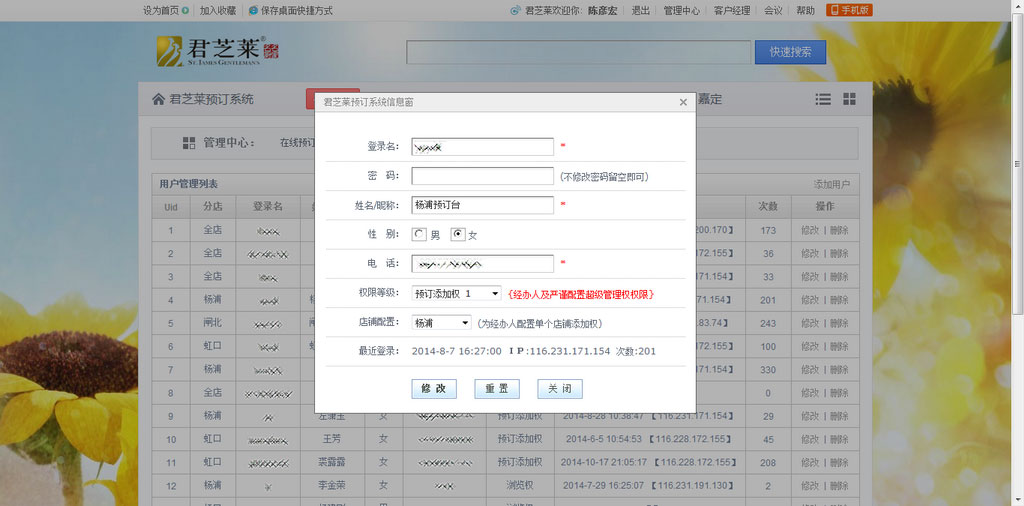Click 删除 in row for 王芳
Viewport: 1024px width, 506px height.
click(x=839, y=439)
